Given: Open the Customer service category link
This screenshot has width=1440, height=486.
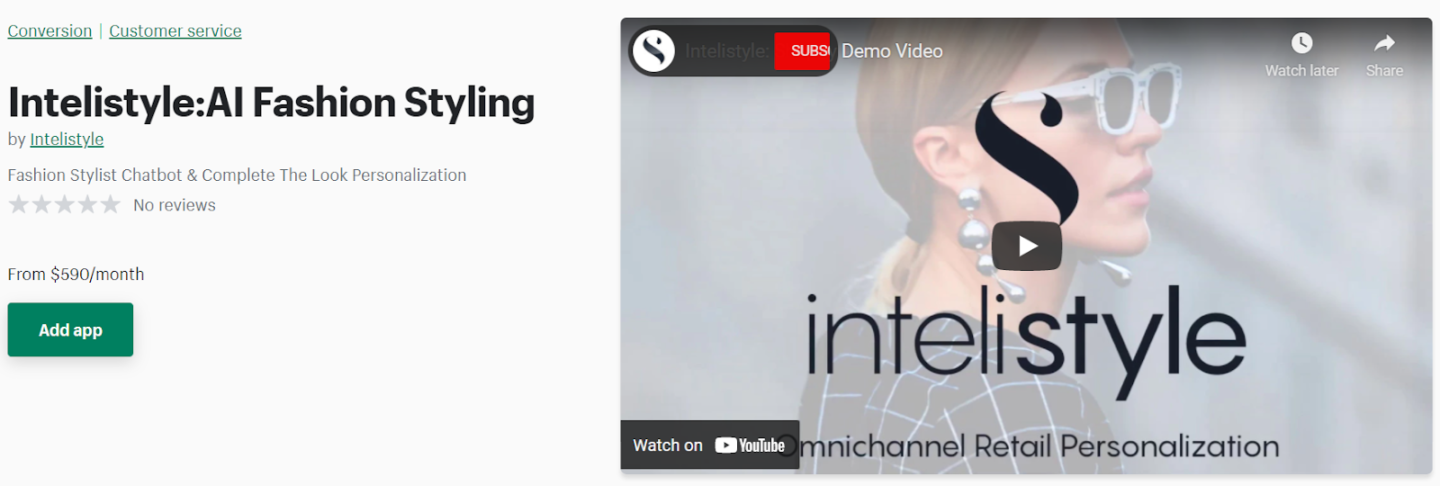Looking at the screenshot, I should click(175, 31).
